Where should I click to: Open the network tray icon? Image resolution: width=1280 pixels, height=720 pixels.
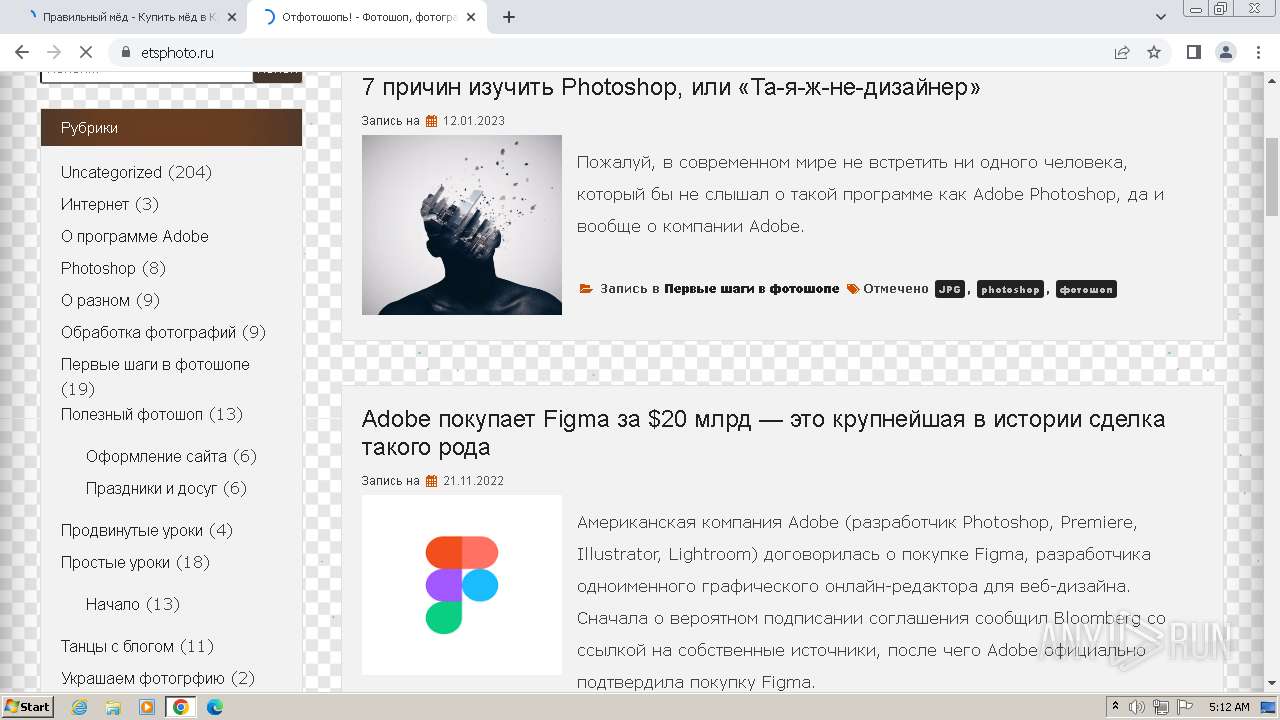(x=1159, y=707)
